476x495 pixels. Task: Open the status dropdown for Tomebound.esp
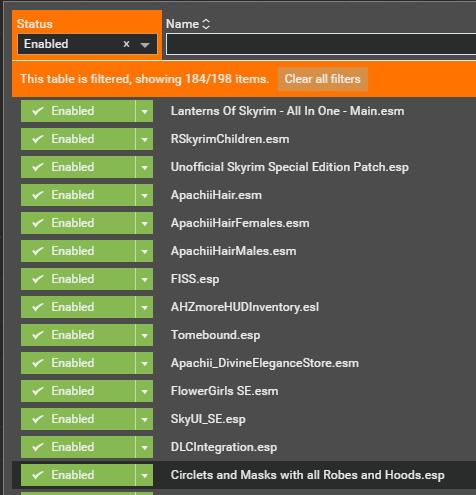tap(144, 335)
